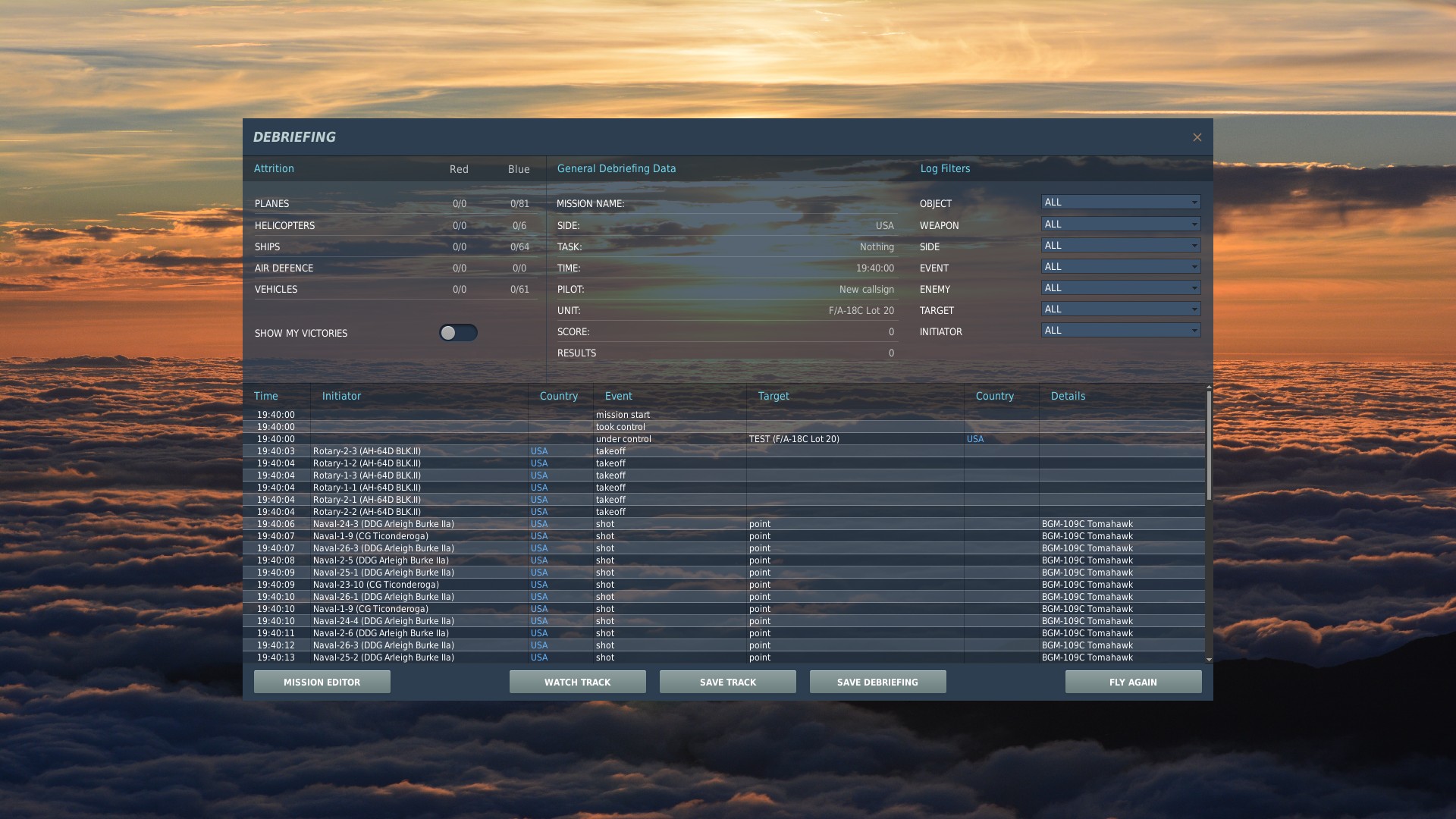
Task: Open the INITIATOR filter dropdown
Action: (x=1120, y=331)
